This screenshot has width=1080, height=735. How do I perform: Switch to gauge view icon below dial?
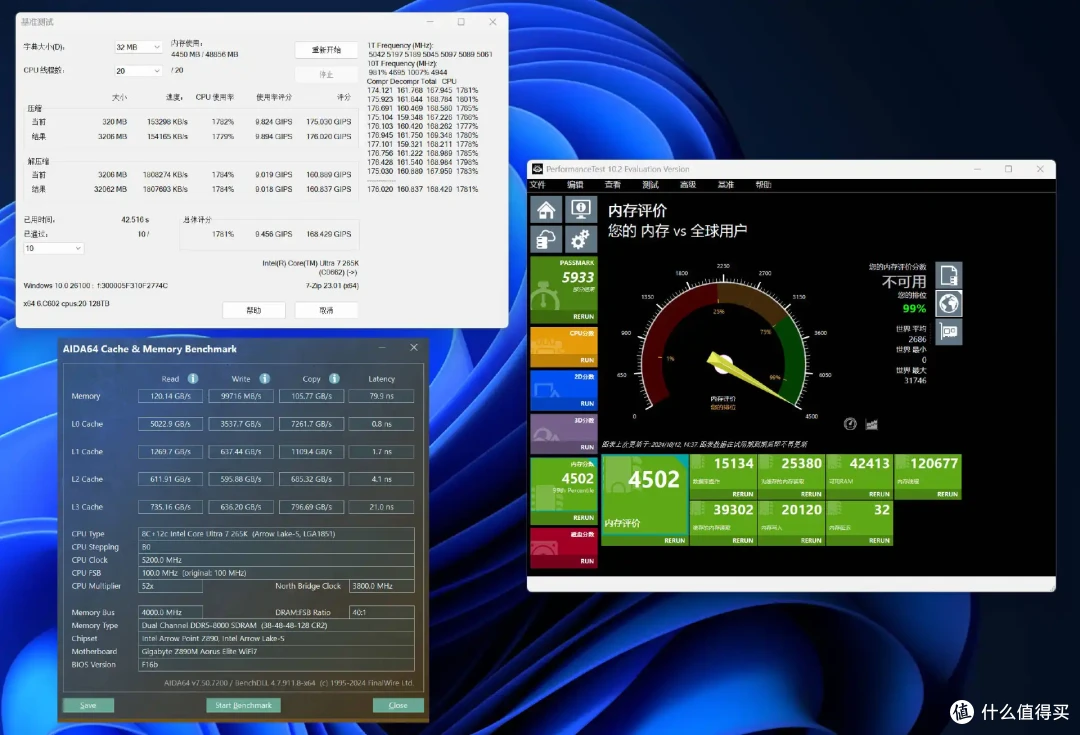point(850,424)
